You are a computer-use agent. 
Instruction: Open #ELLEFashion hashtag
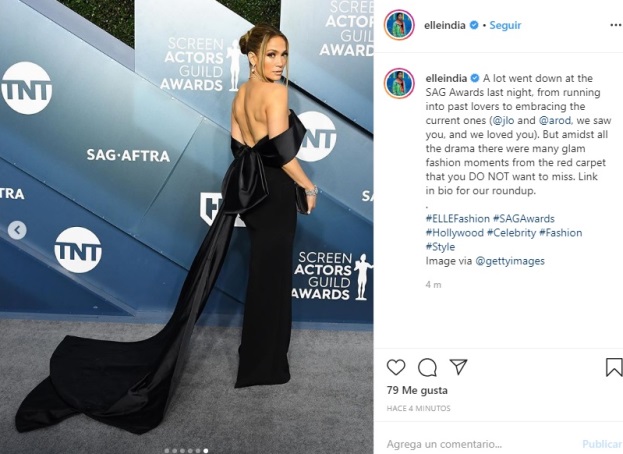click(x=458, y=218)
